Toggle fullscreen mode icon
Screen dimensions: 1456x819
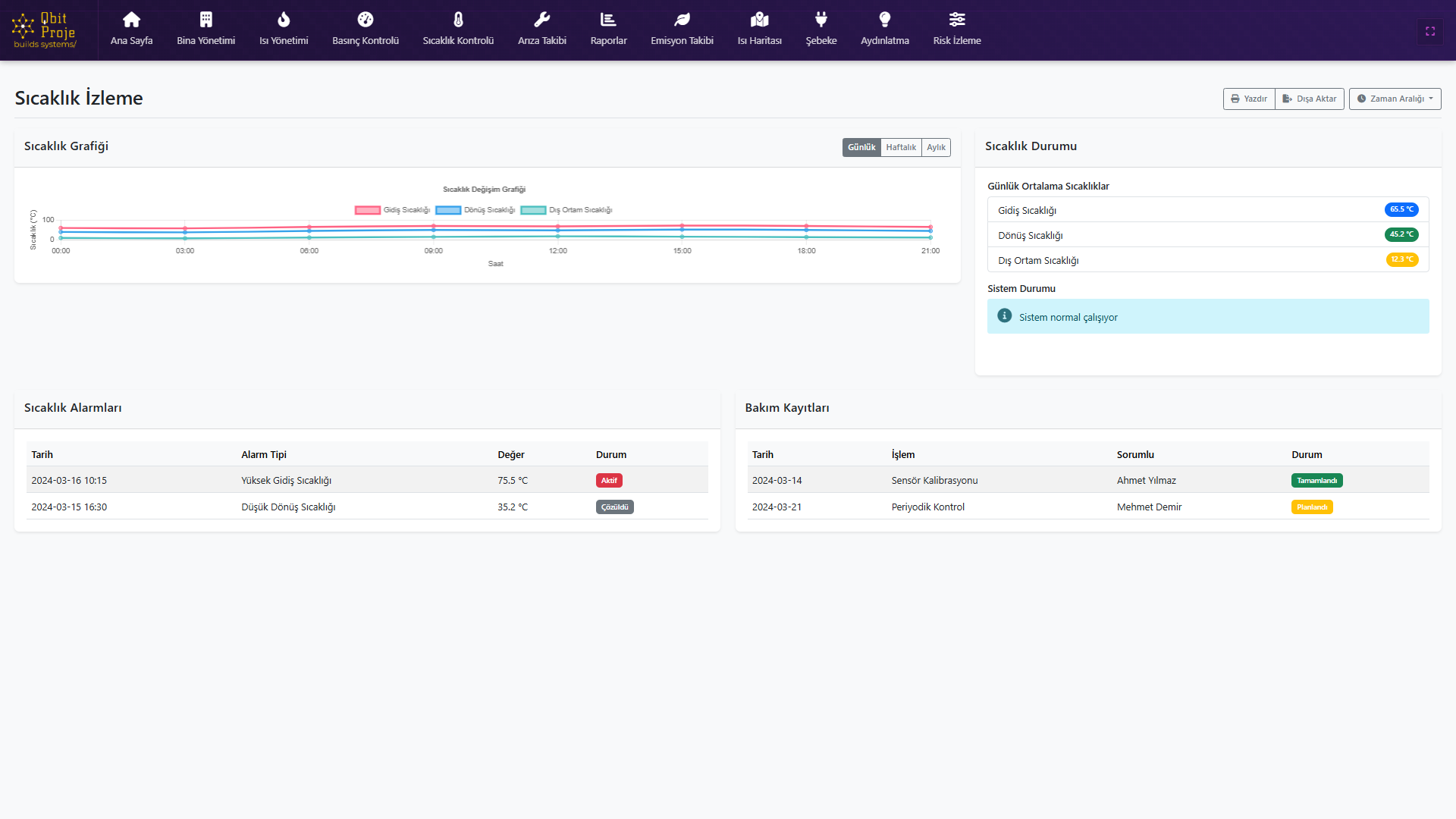[1429, 31]
